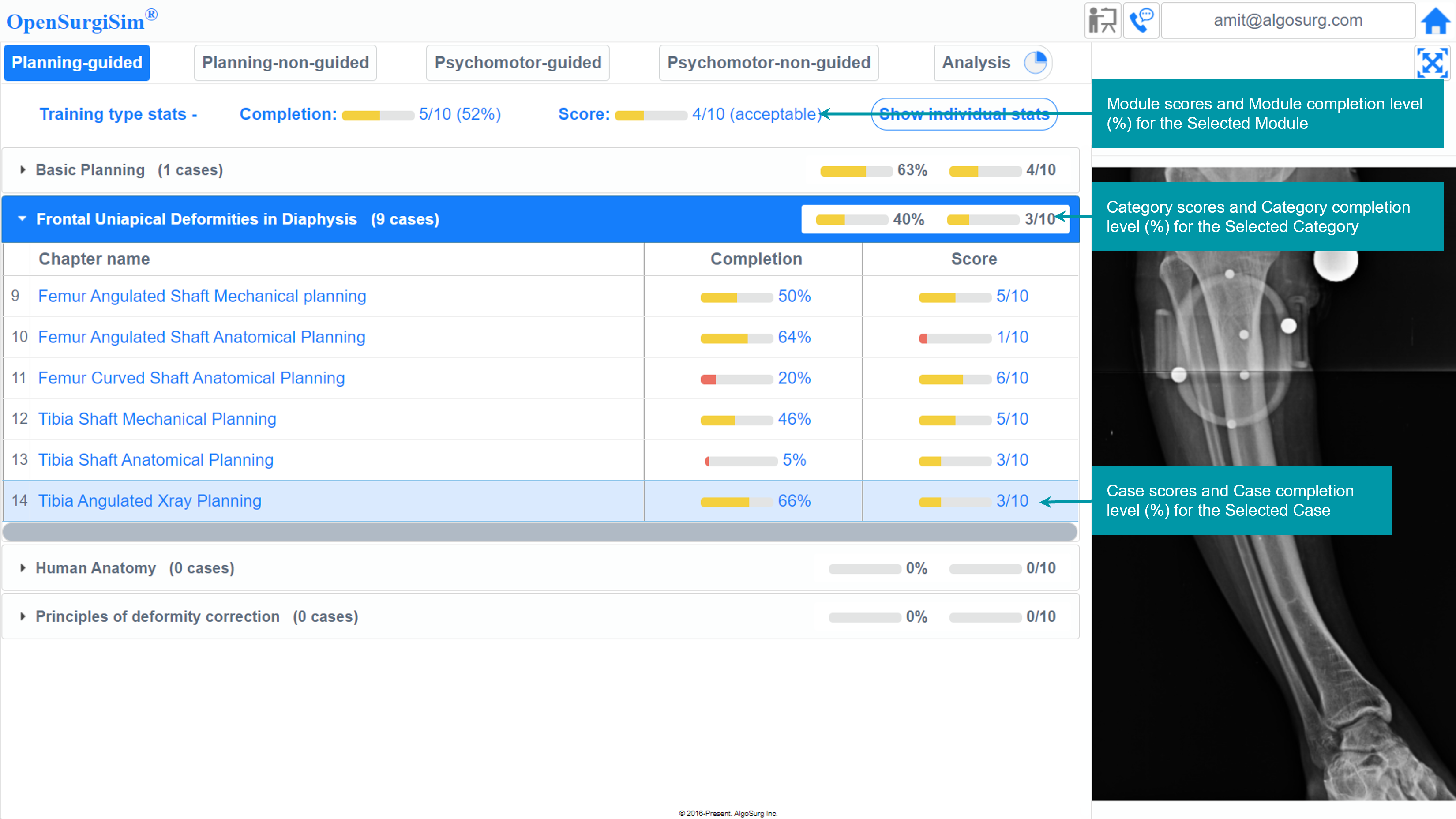Image resolution: width=1456 pixels, height=819 pixels.
Task: Switch to Planning-non-guided tab
Action: pyautogui.click(x=285, y=63)
